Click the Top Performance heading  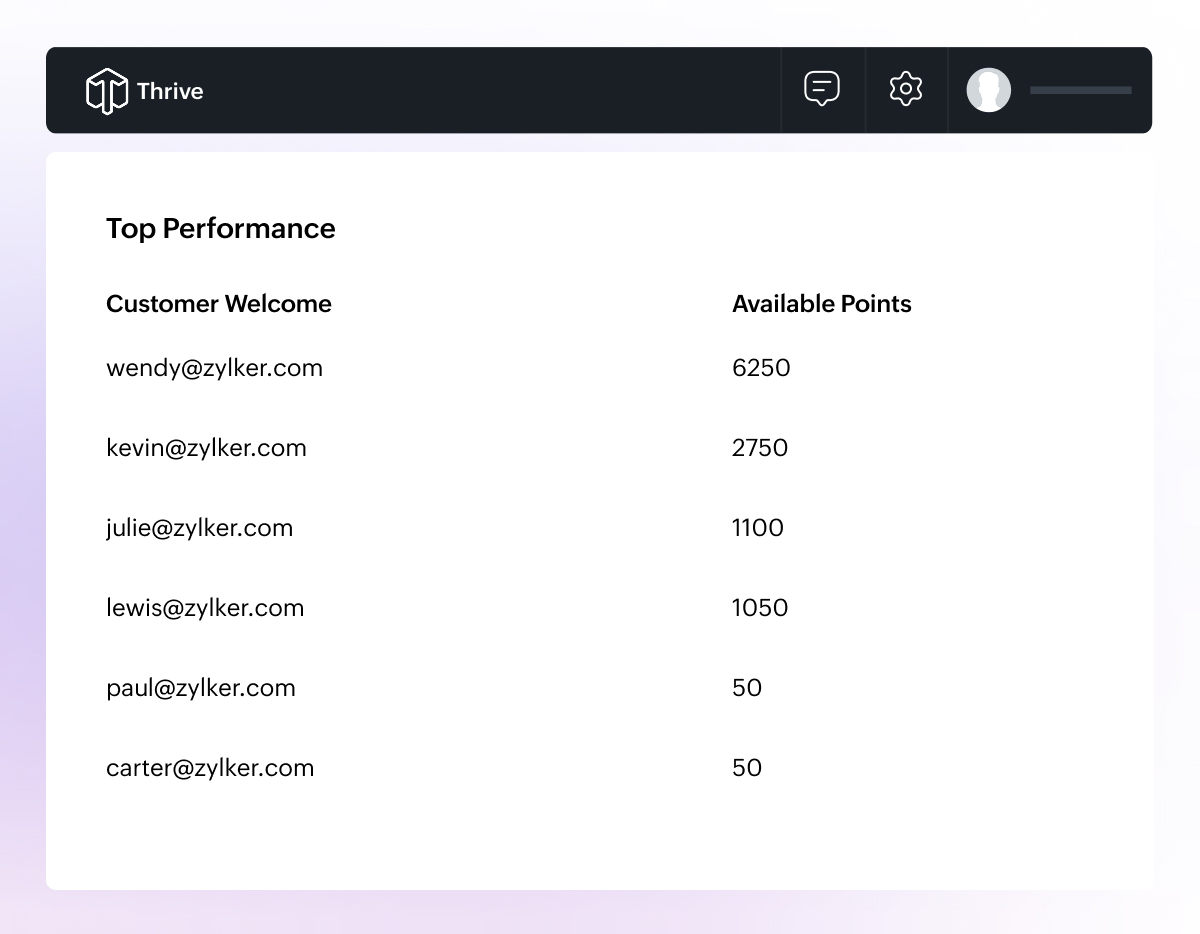click(x=221, y=229)
